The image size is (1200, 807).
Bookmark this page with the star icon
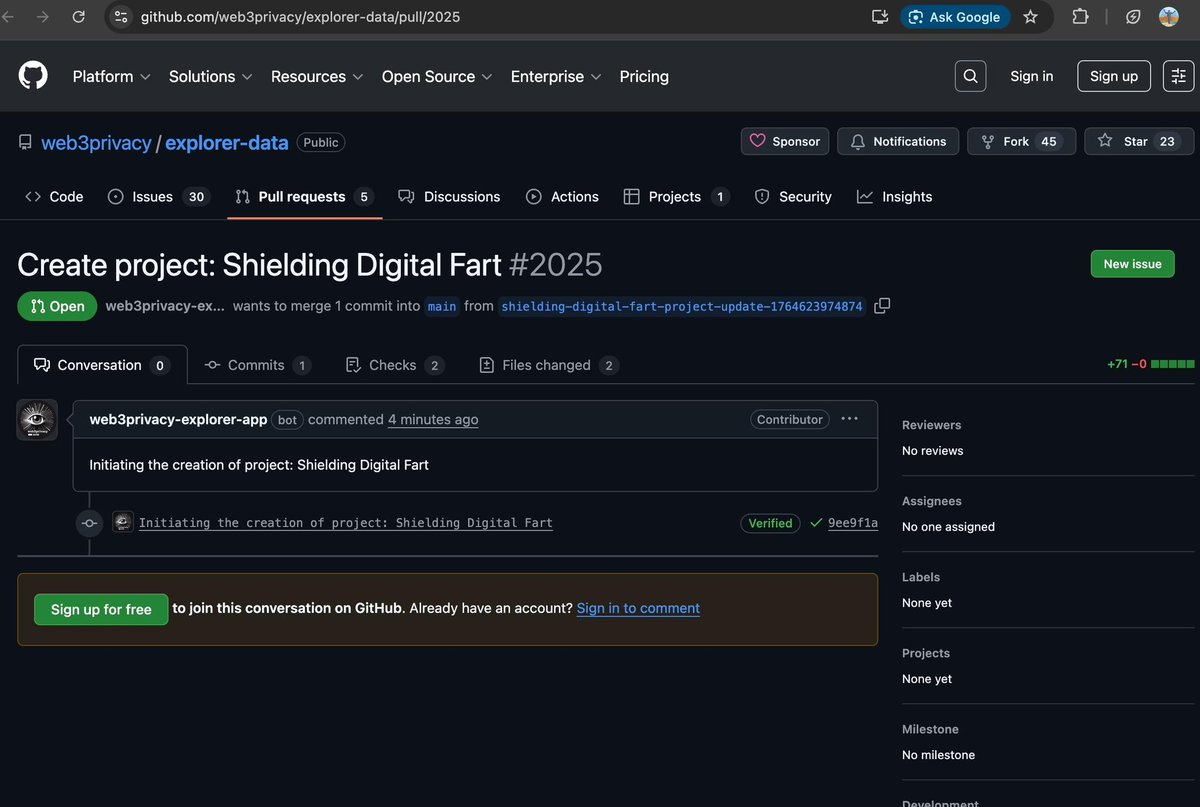[x=1030, y=17]
